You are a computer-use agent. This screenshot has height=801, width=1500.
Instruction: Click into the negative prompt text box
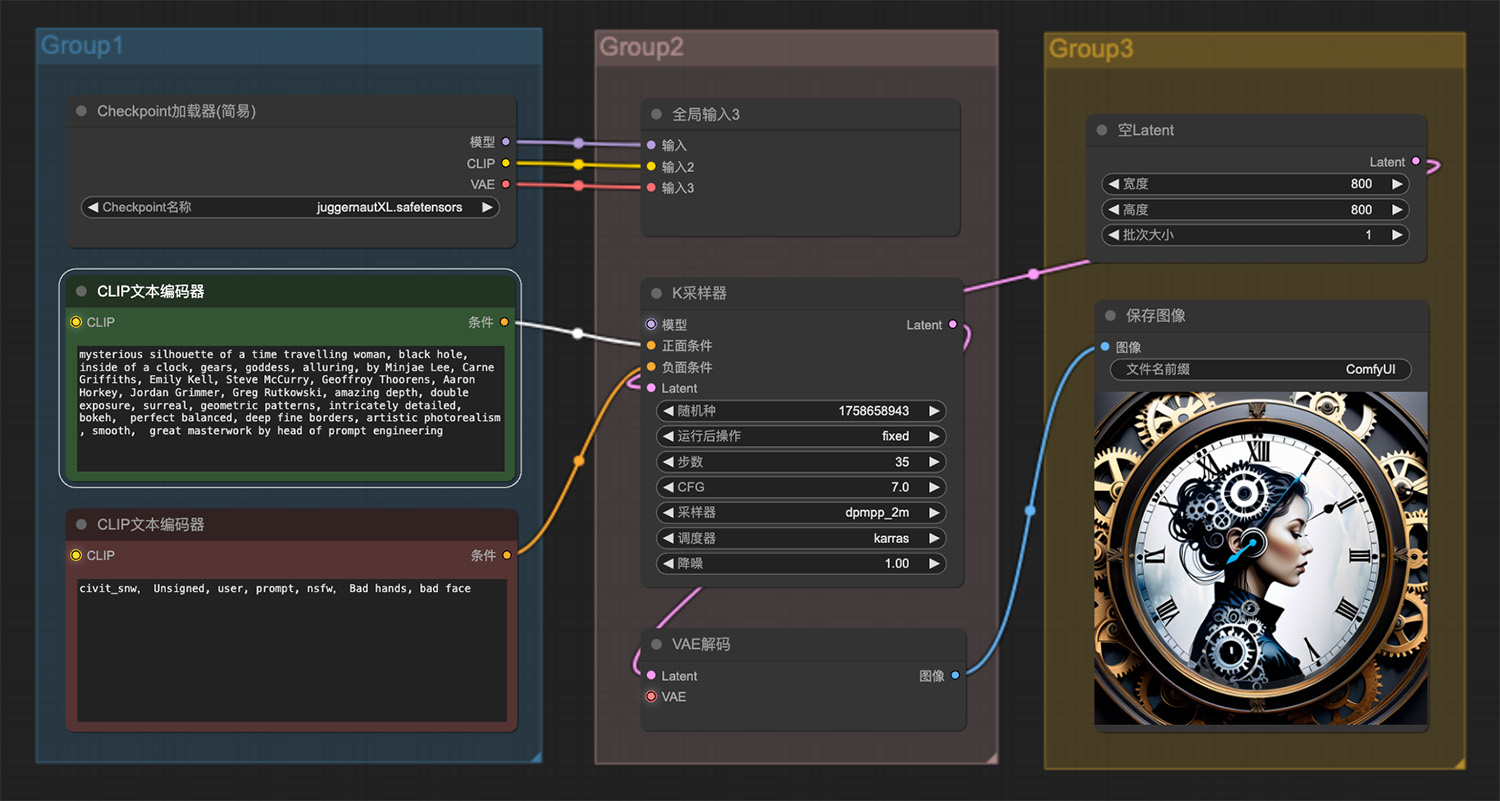point(292,650)
